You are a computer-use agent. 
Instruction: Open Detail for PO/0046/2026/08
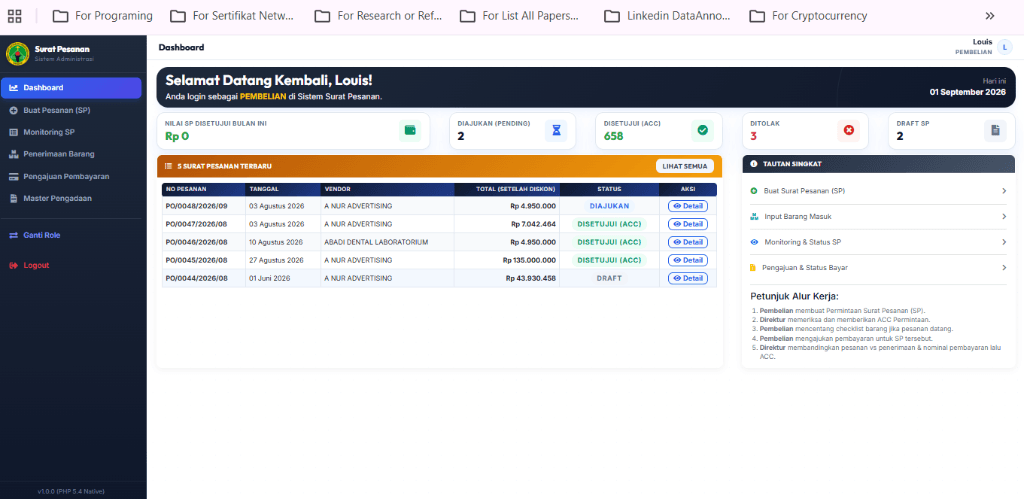688,242
